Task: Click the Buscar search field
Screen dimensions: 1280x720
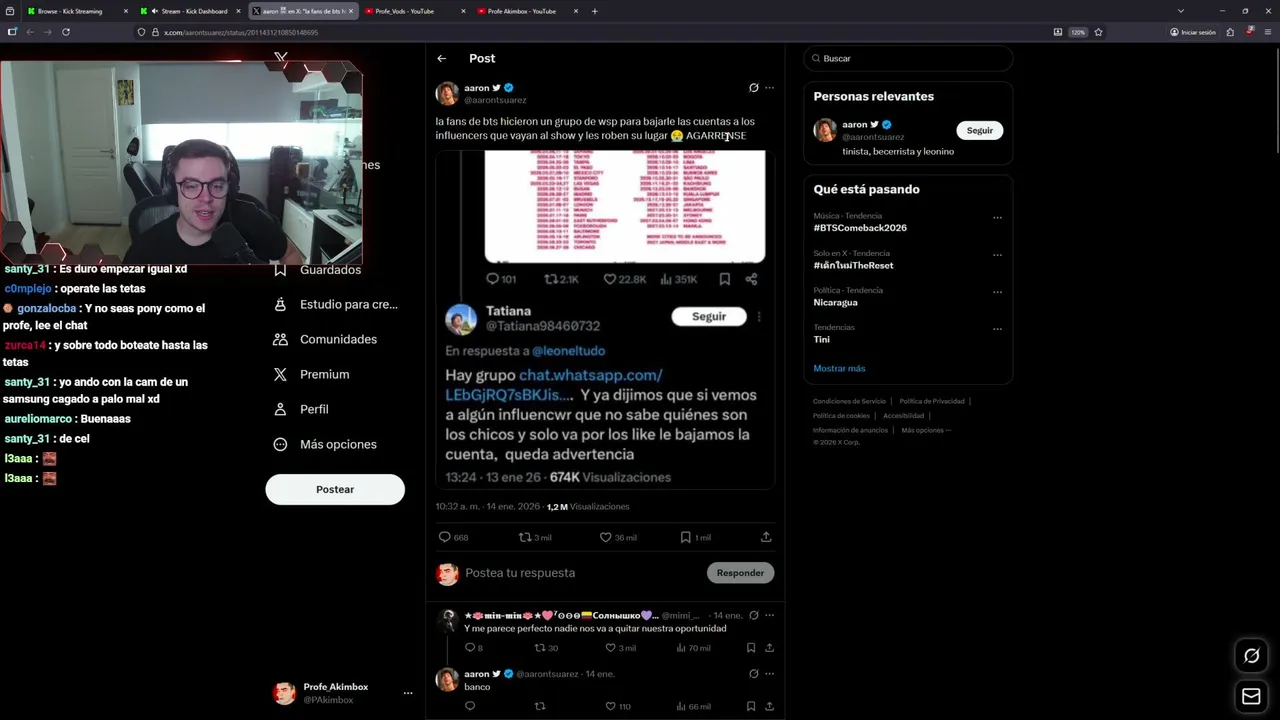Action: click(x=908, y=58)
